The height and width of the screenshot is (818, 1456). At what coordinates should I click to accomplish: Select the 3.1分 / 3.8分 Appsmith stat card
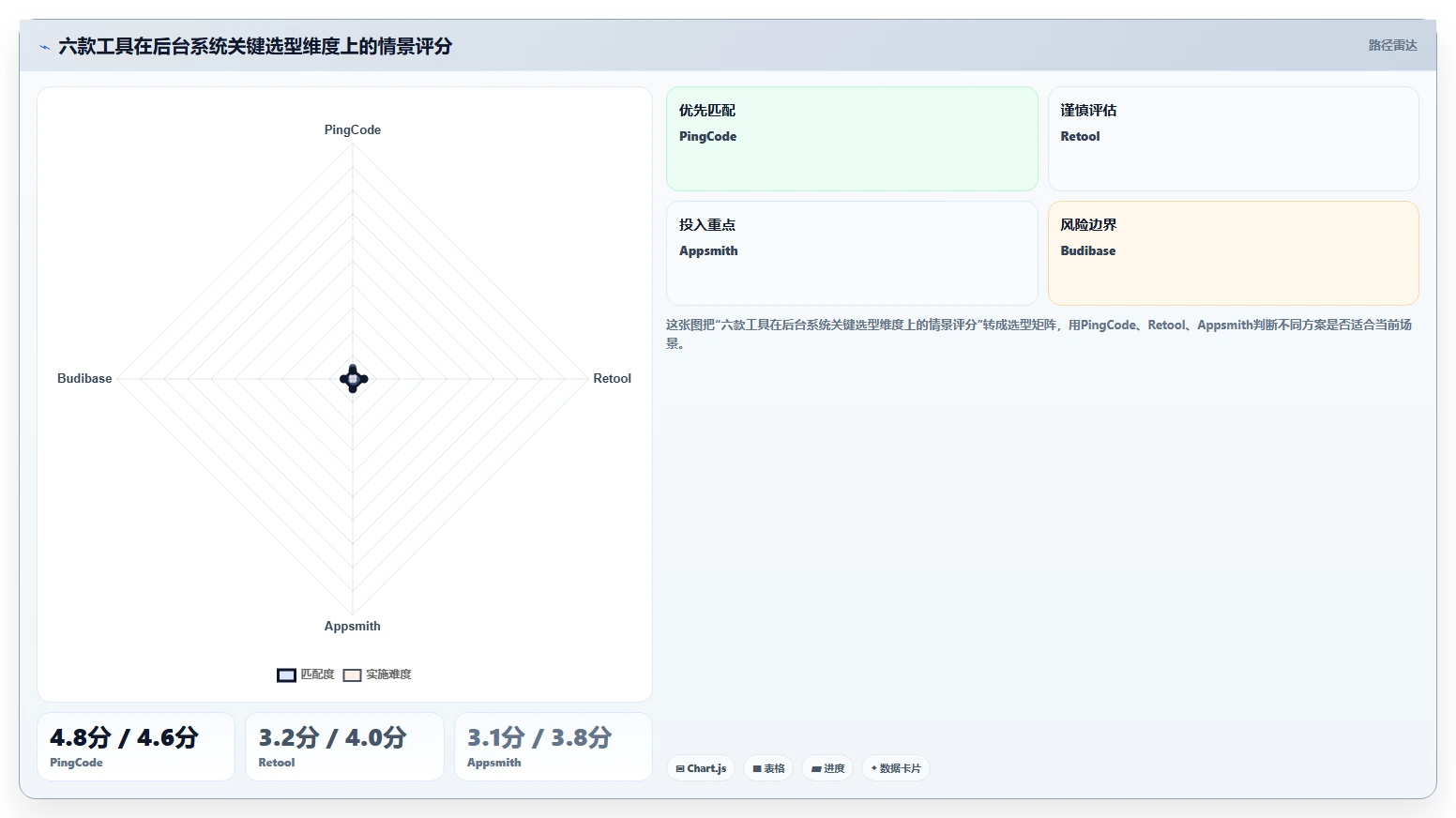point(554,747)
